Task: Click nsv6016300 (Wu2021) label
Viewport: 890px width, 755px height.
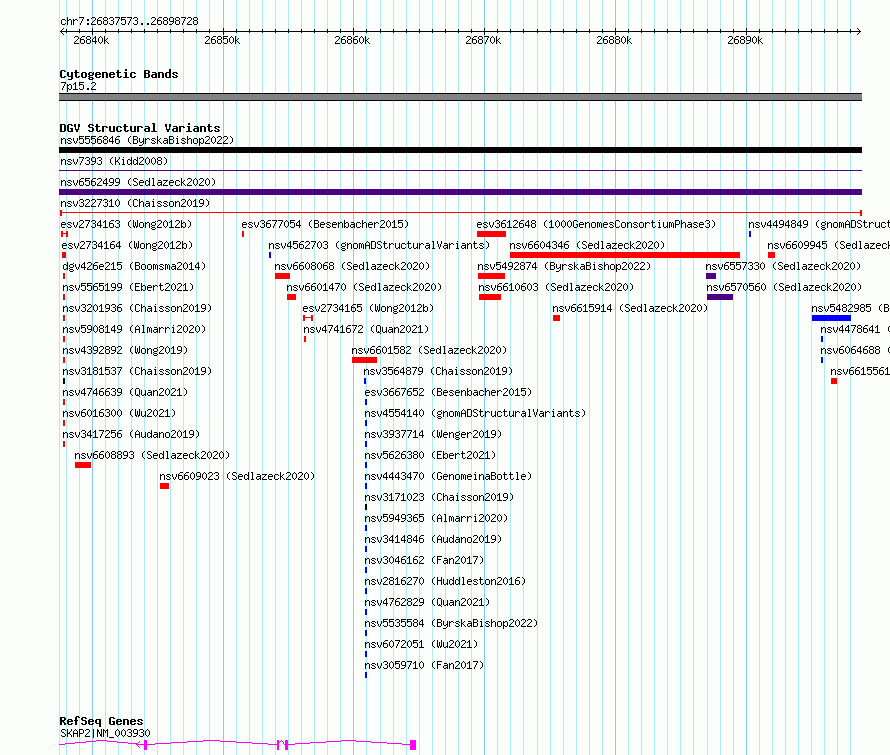Action: pyautogui.click(x=119, y=413)
